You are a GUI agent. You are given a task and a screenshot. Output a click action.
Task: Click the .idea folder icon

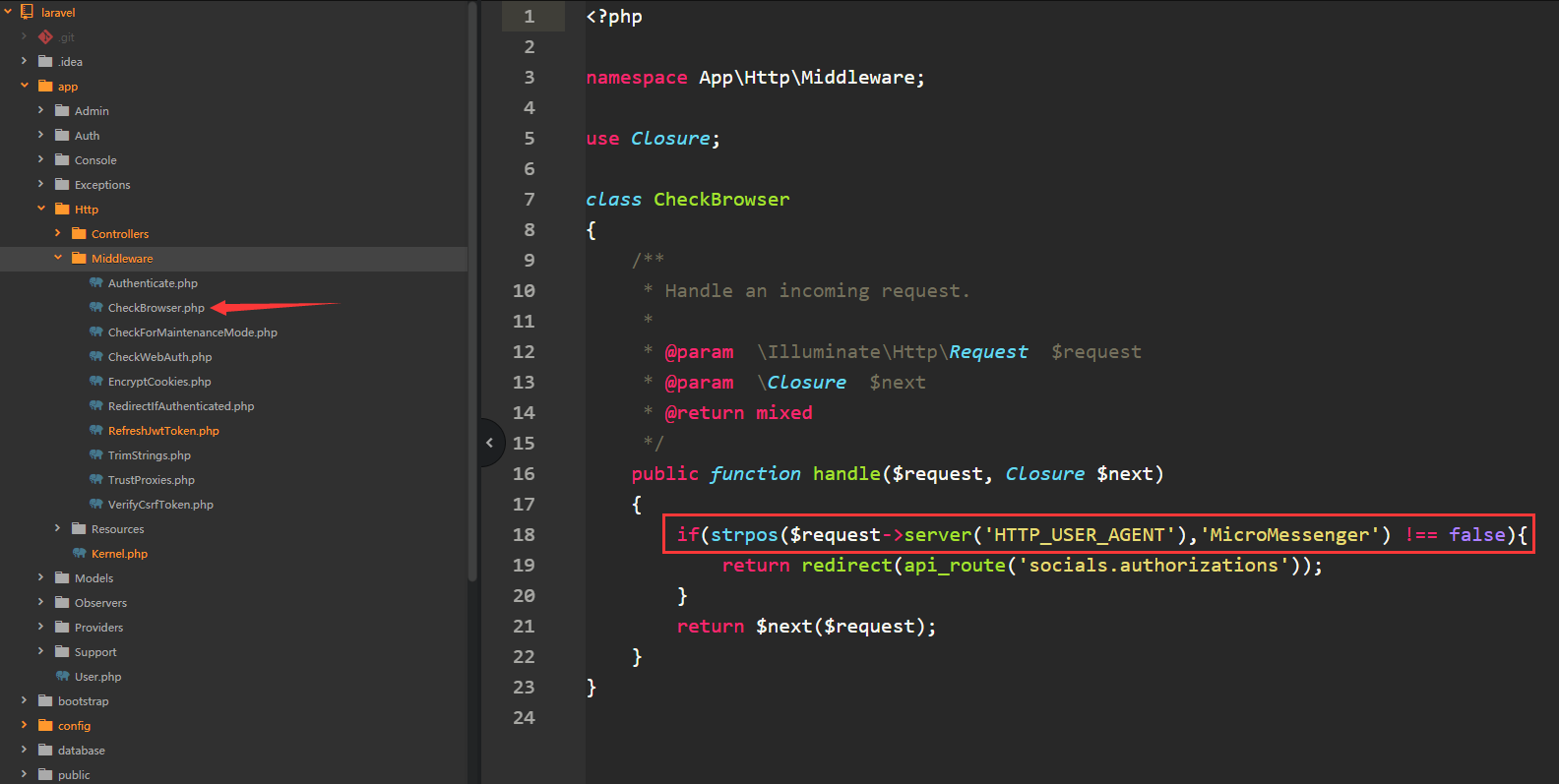[45, 61]
